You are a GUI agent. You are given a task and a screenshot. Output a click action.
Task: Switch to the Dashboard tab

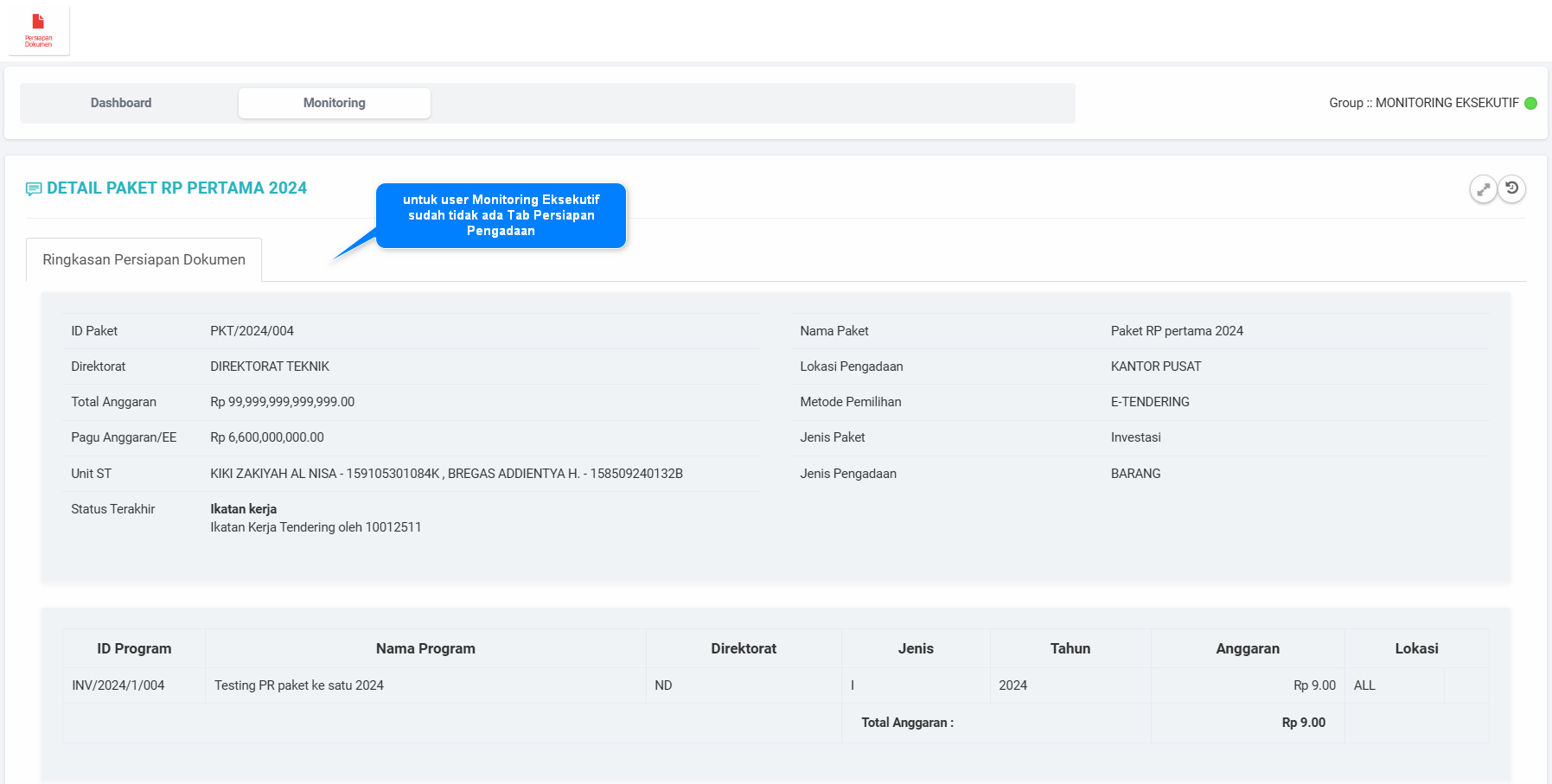(121, 103)
